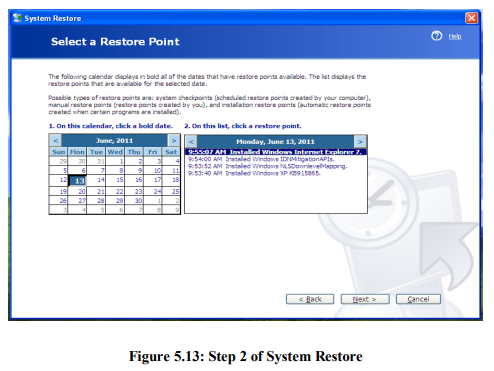Click the Sat column header in calendar
The image size is (494, 371).
(171, 152)
